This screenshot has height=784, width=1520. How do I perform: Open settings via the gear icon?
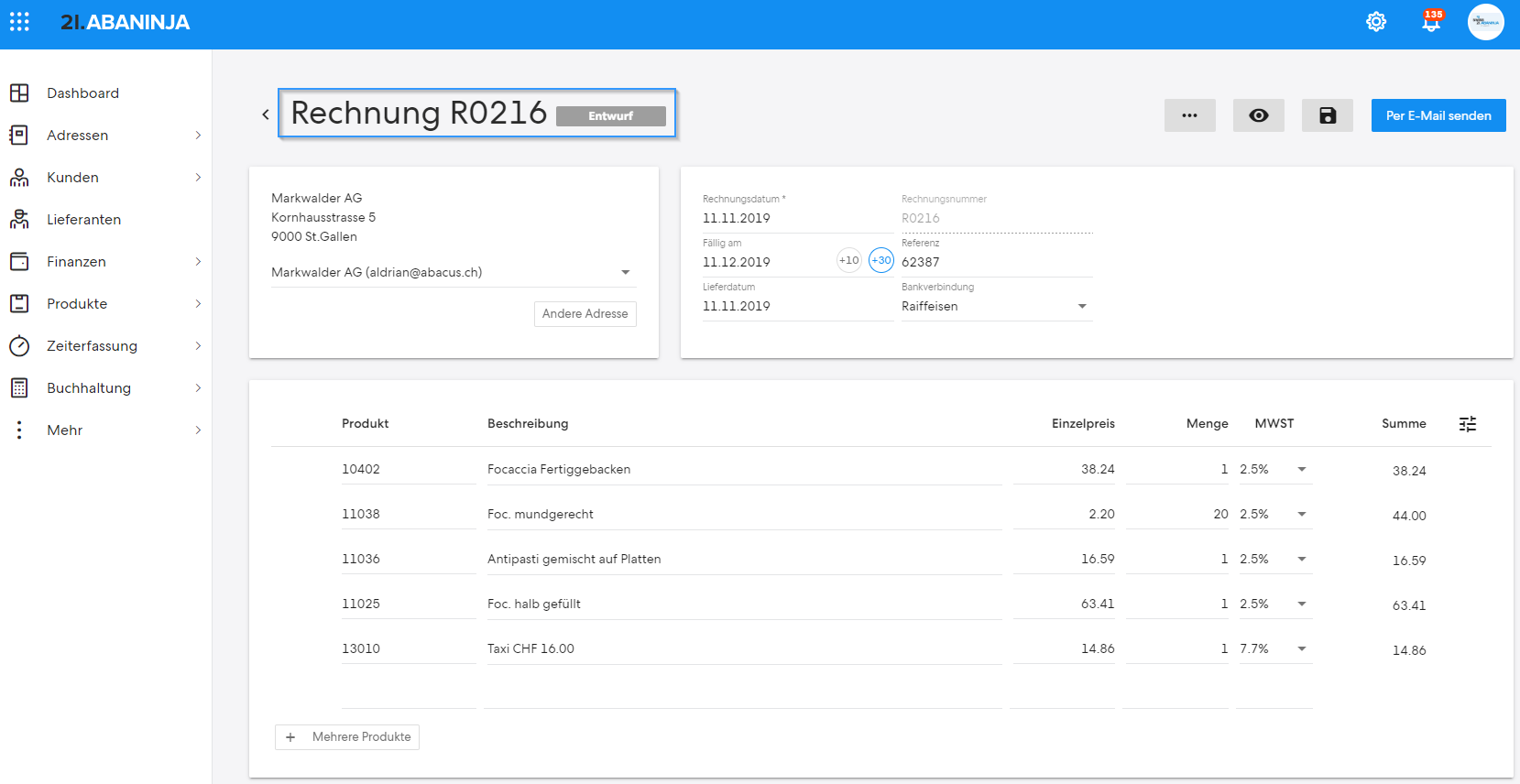pos(1376,22)
